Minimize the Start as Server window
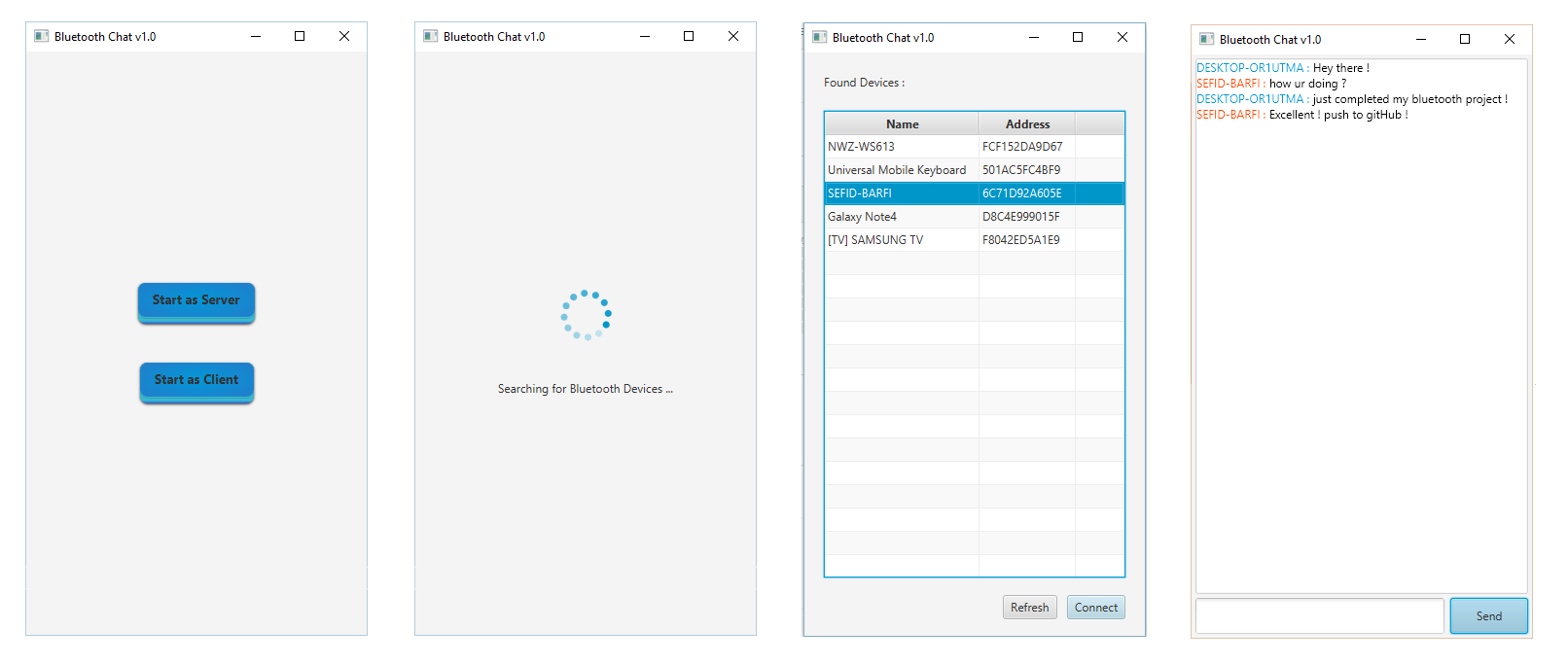Image resolution: width=1568 pixels, height=665 pixels. click(256, 36)
